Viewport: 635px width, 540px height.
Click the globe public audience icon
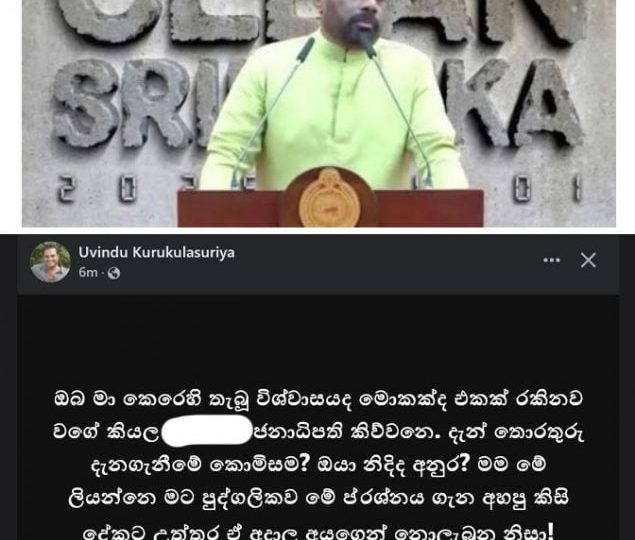[114, 273]
